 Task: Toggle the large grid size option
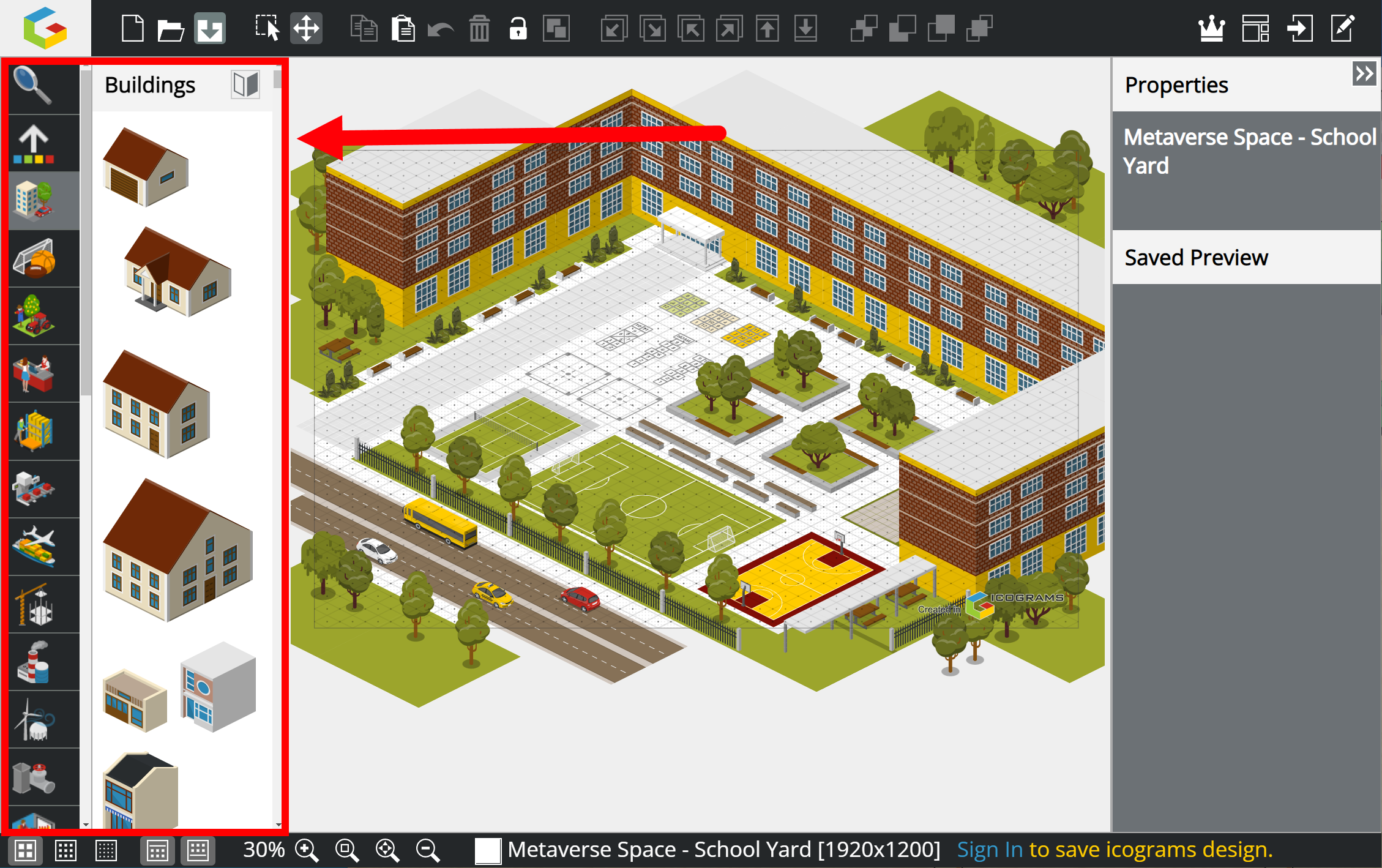[25, 850]
